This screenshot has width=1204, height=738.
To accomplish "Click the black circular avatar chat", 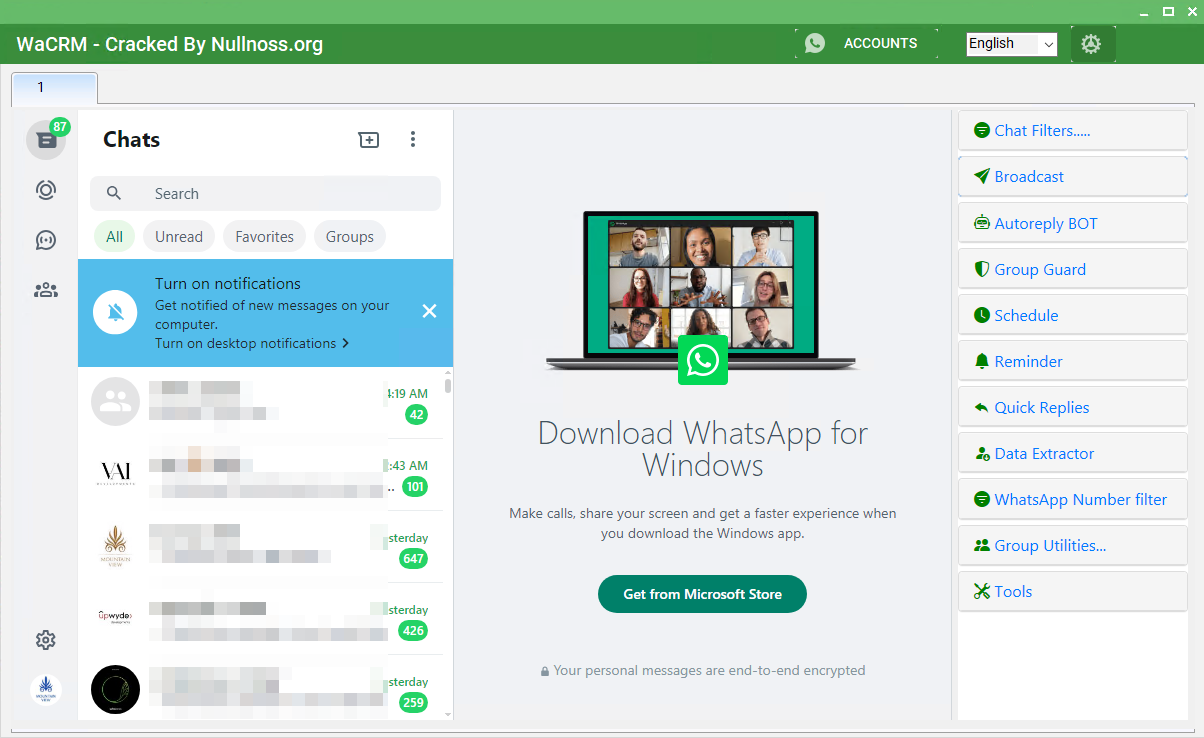I will 116,689.
